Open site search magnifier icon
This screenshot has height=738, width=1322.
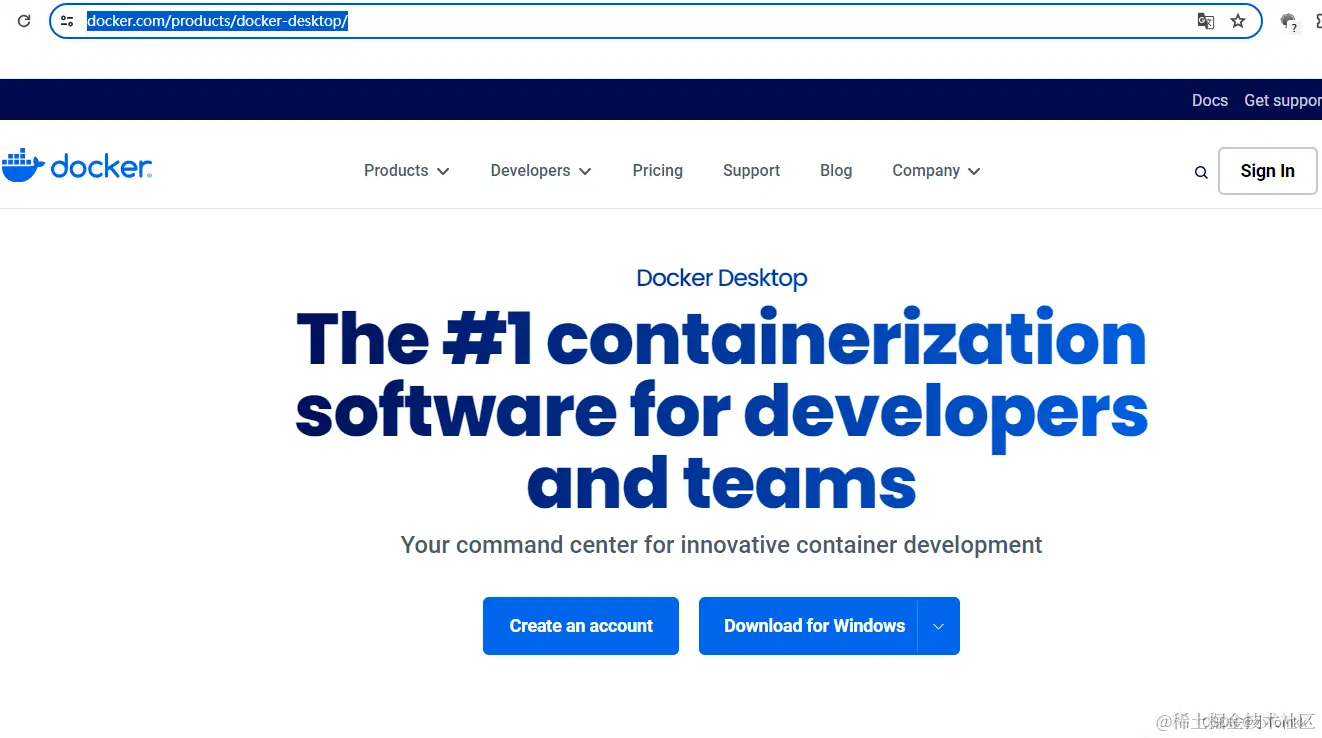point(1201,172)
